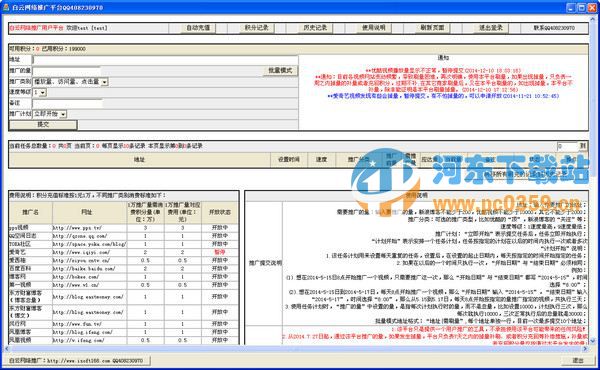
Task: Maximize the 白云网络推广平台 window
Action: [x=581, y=7]
